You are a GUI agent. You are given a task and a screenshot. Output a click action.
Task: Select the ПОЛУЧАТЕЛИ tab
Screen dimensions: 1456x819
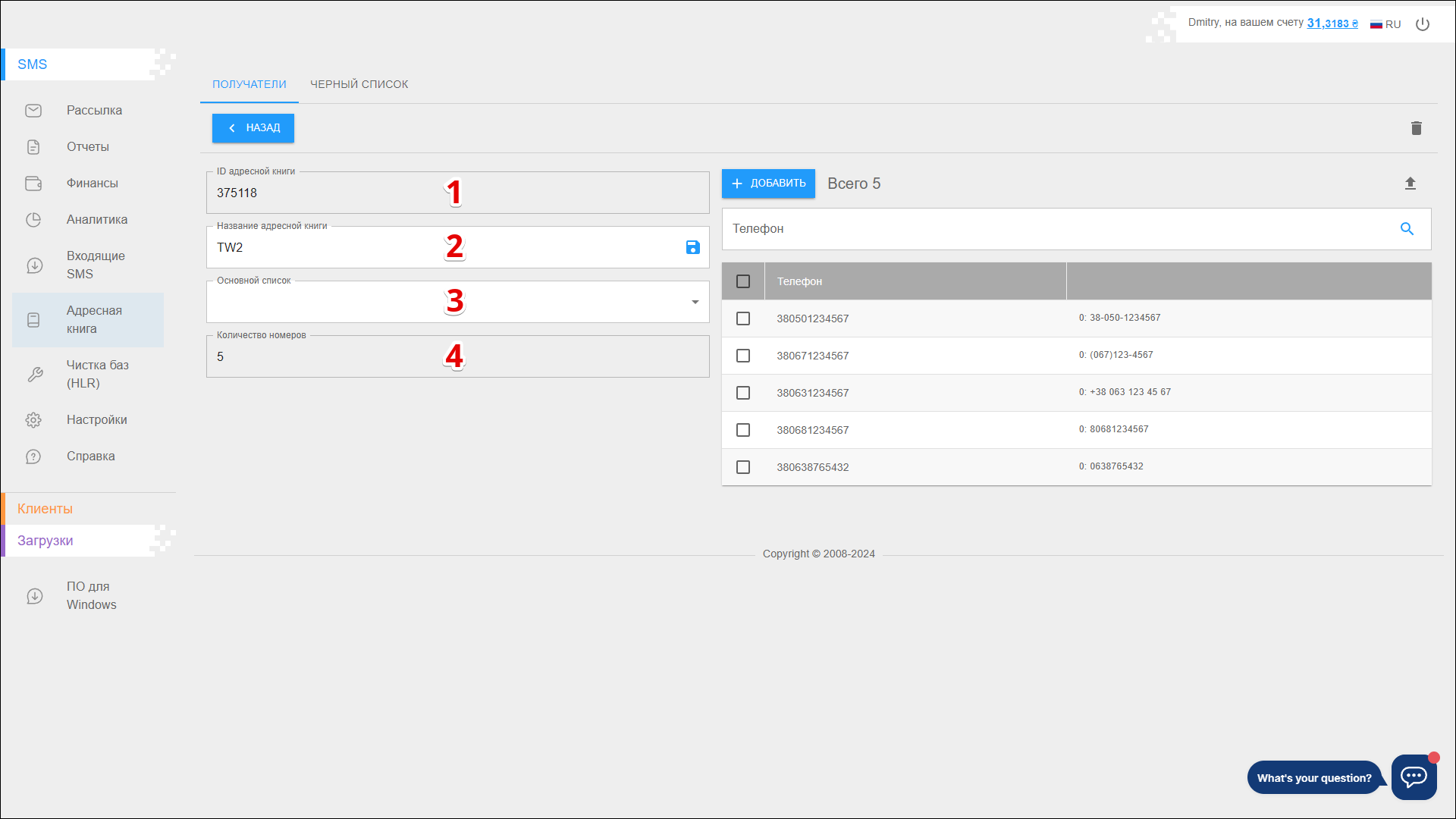pos(249,84)
